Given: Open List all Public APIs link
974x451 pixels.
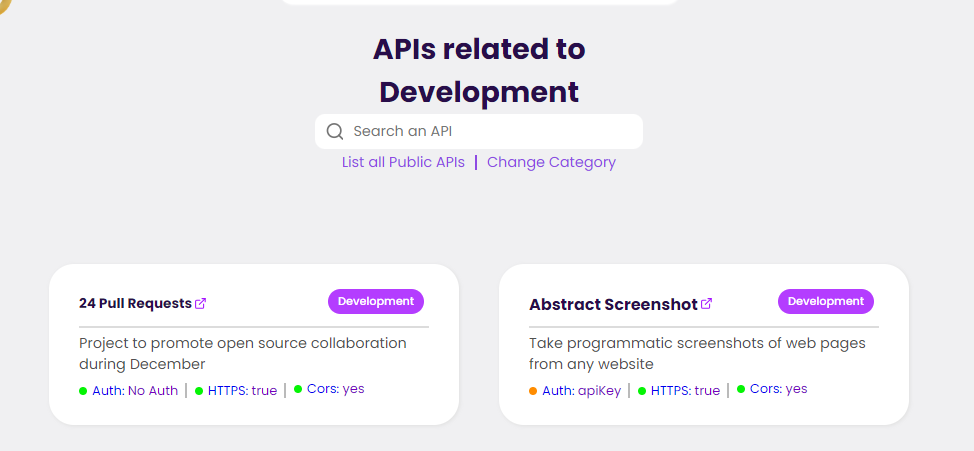Looking at the screenshot, I should (403, 162).
